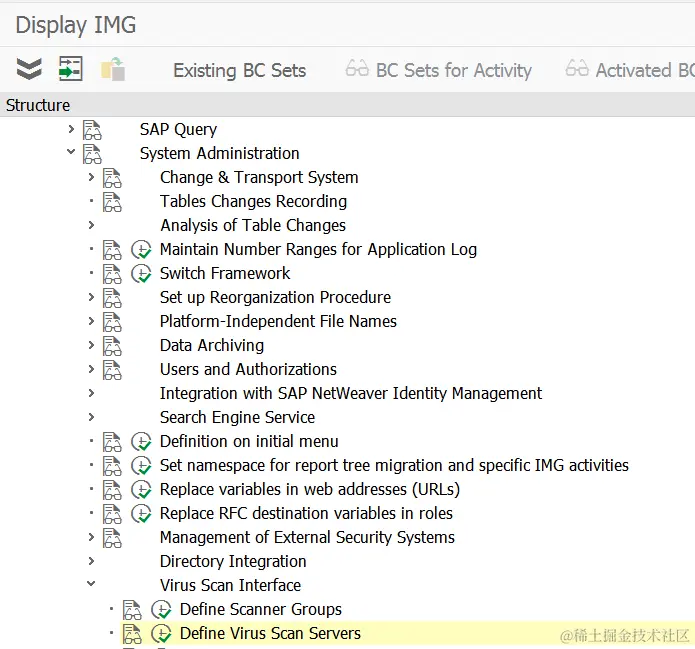Open documentation icon for Set up Reorganization Procedure
This screenshot has width=695, height=649.
[x=112, y=298]
